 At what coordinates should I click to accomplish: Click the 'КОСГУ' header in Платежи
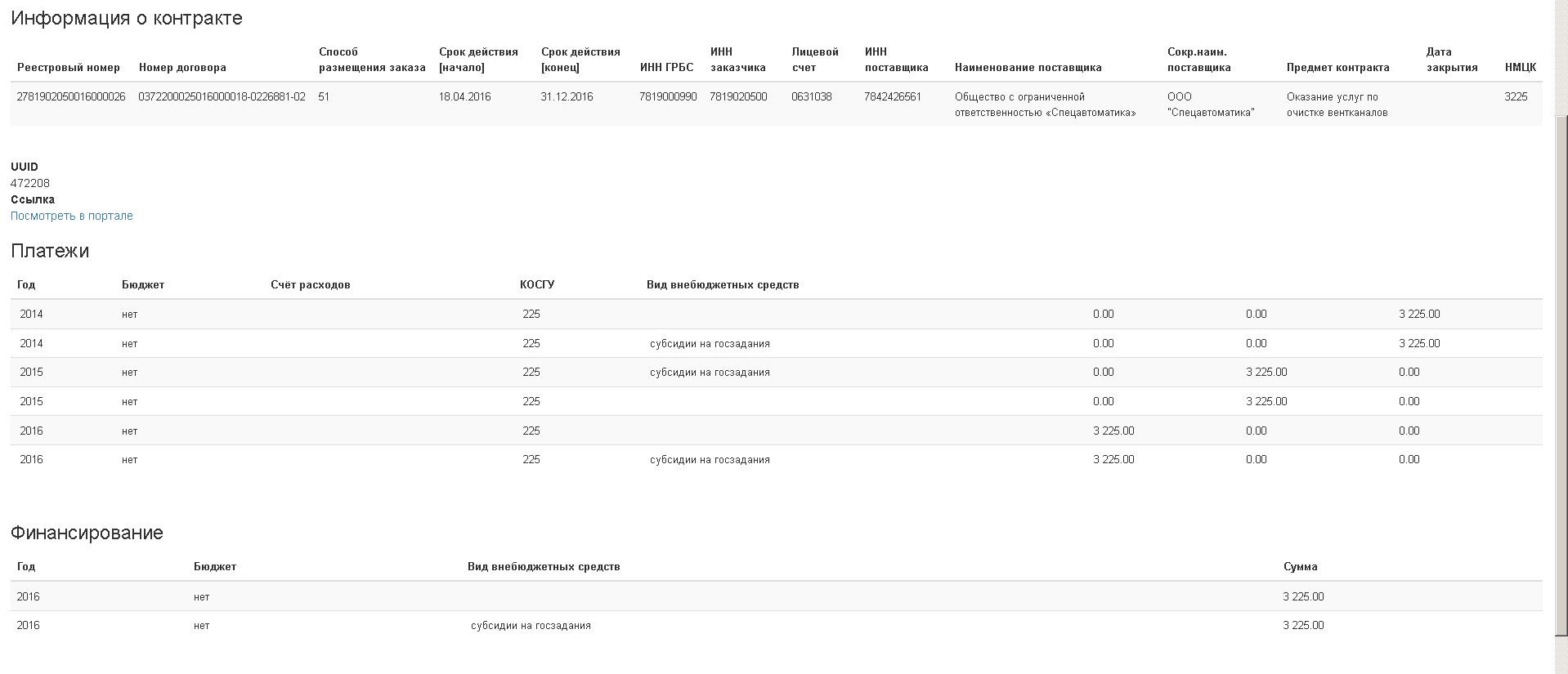point(537,284)
